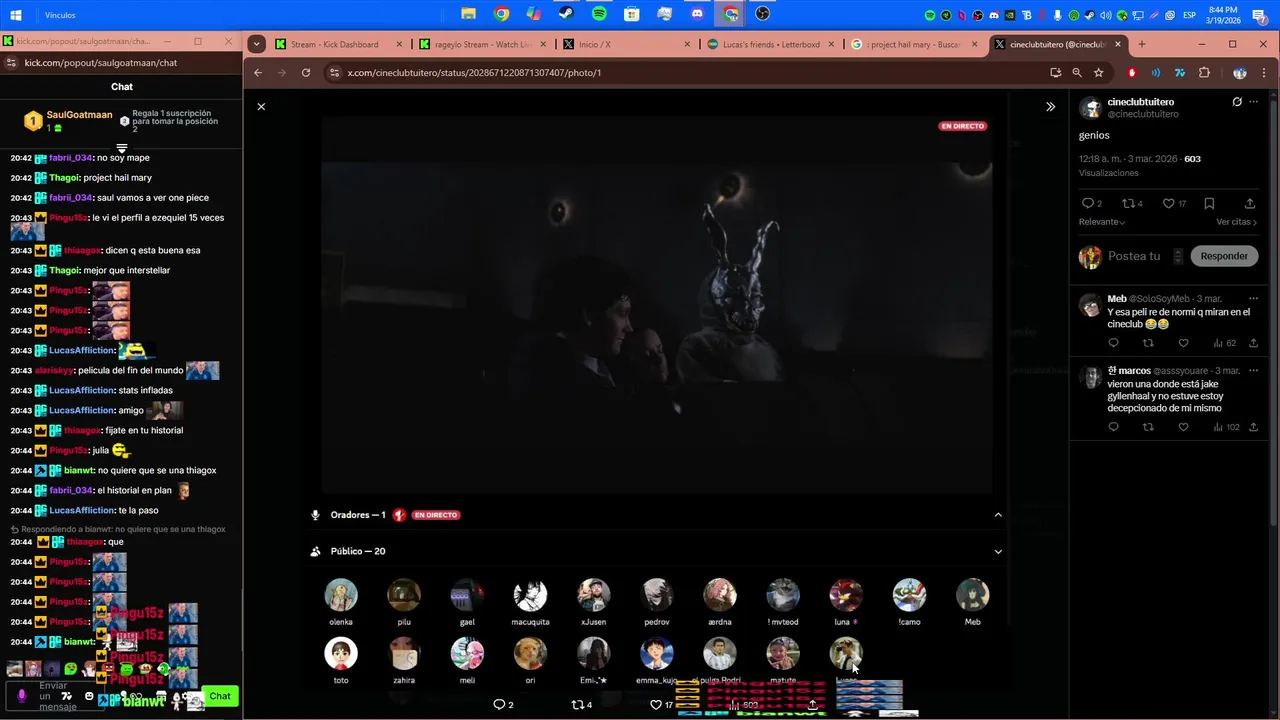
Task: Open SaulGoatmaan top gifter entry
Action: point(69,121)
